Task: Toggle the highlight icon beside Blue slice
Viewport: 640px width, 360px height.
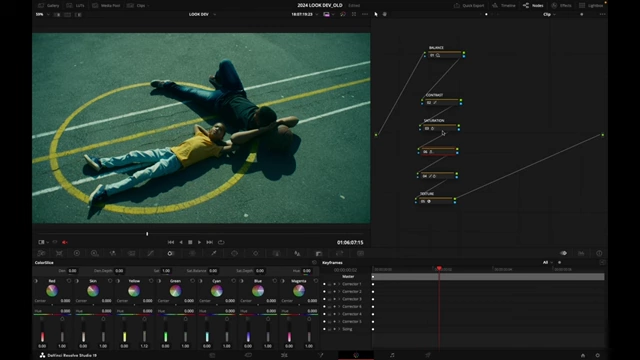Action: click(x=242, y=281)
